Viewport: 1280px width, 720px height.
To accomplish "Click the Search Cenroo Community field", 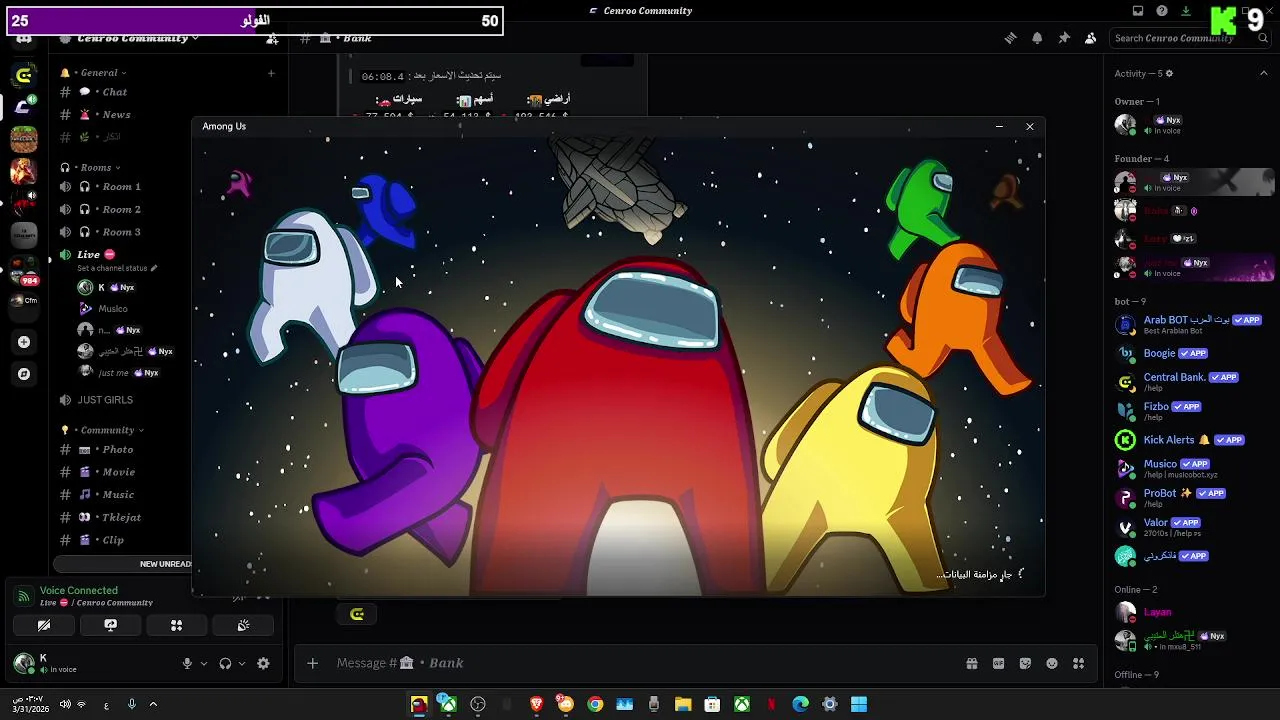I will coord(1190,38).
